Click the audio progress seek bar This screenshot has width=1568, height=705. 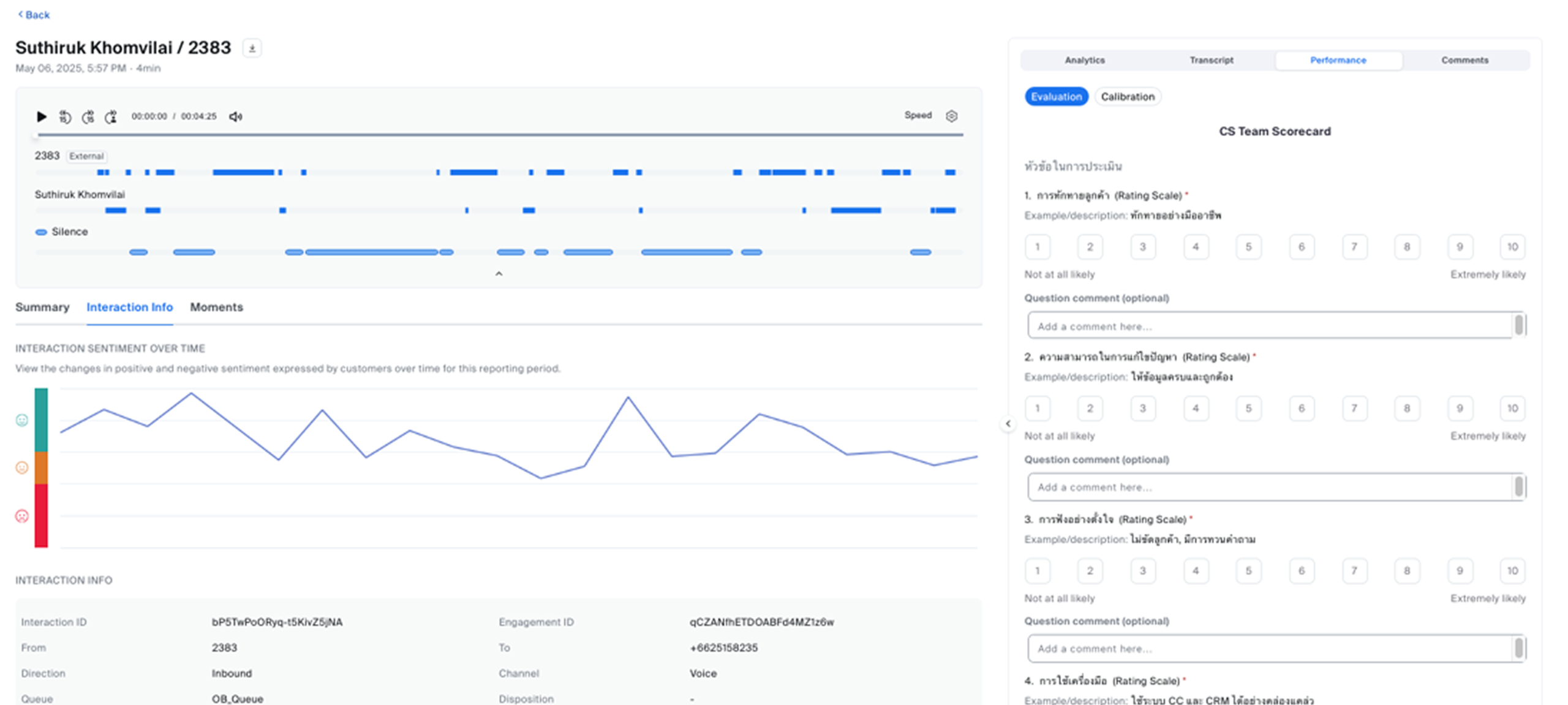click(x=499, y=134)
